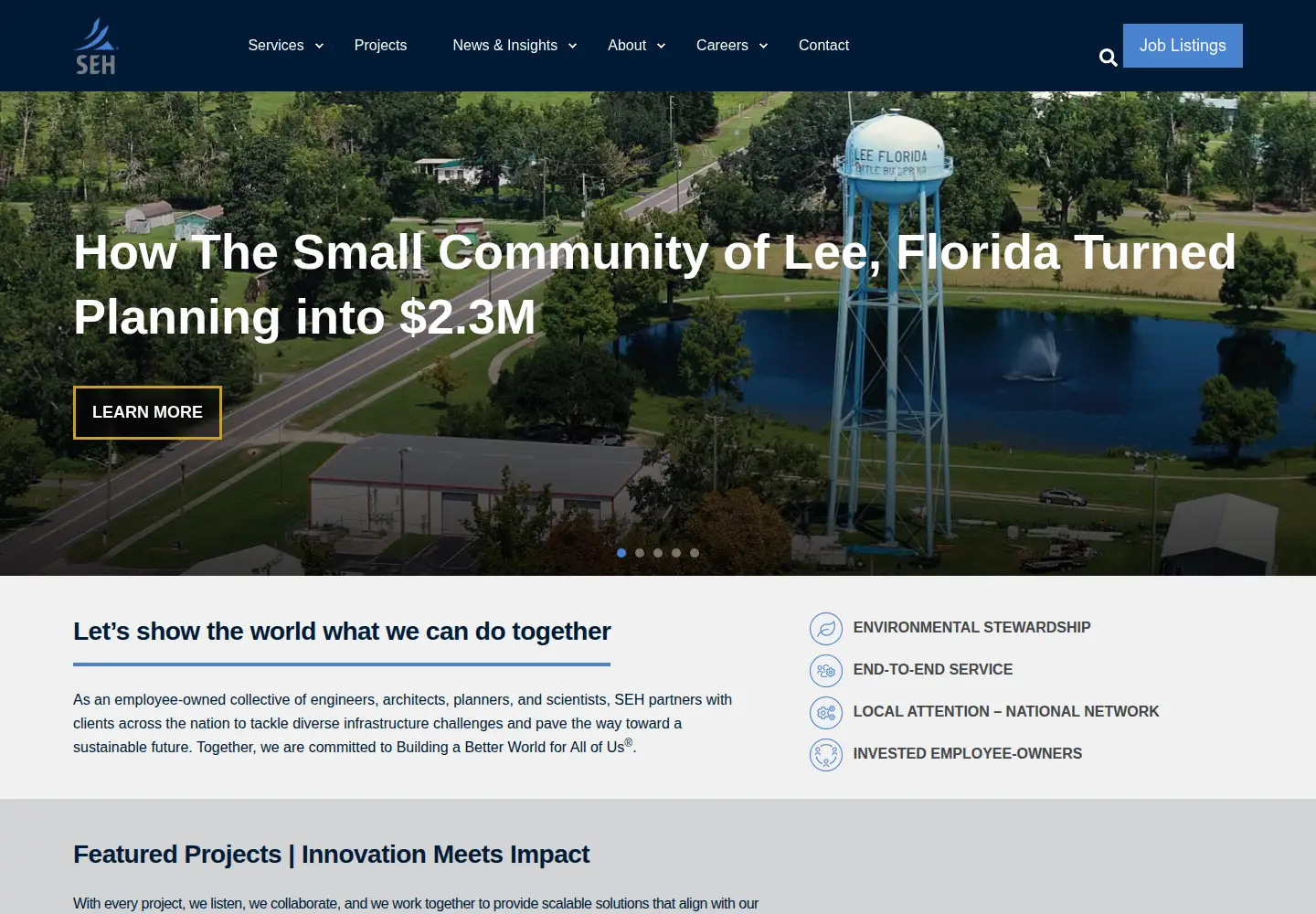Open News & Insights menu
1316x914 pixels.
(x=505, y=46)
